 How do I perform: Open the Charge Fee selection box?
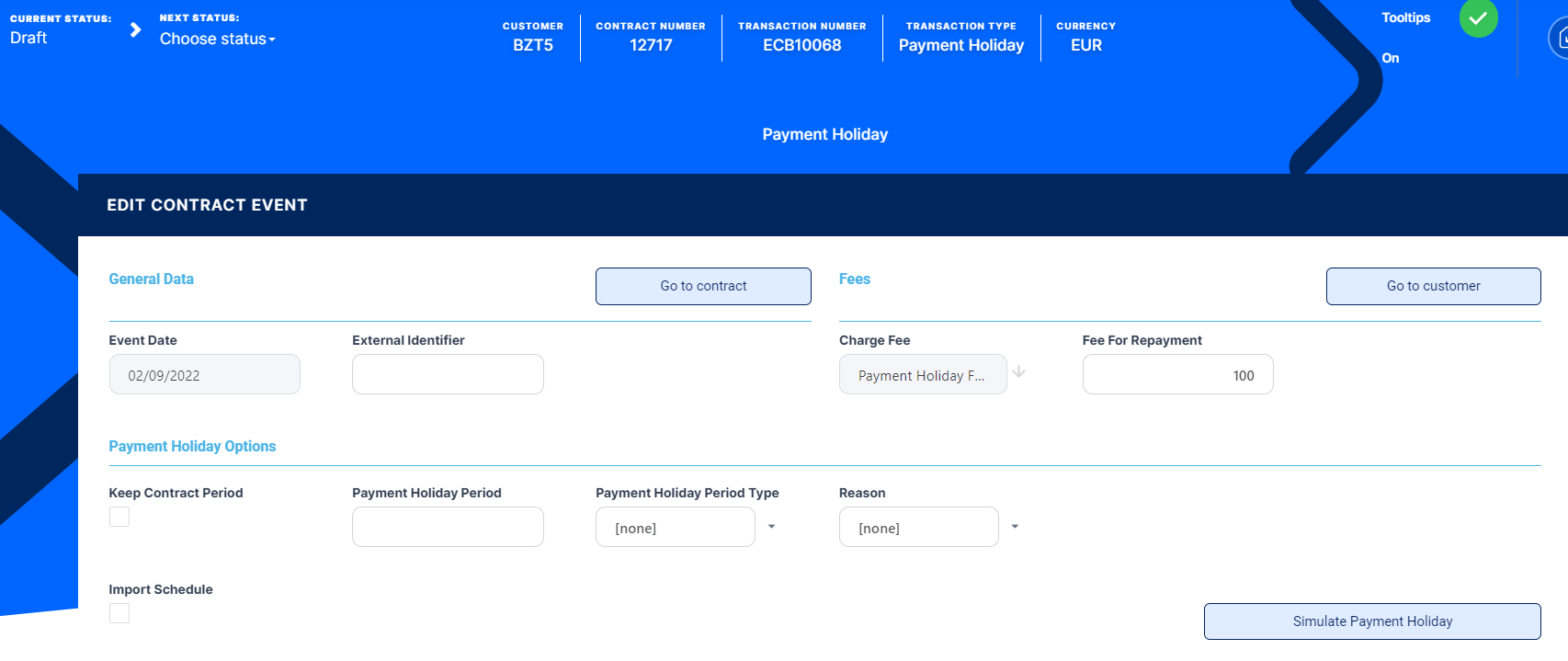pos(922,375)
